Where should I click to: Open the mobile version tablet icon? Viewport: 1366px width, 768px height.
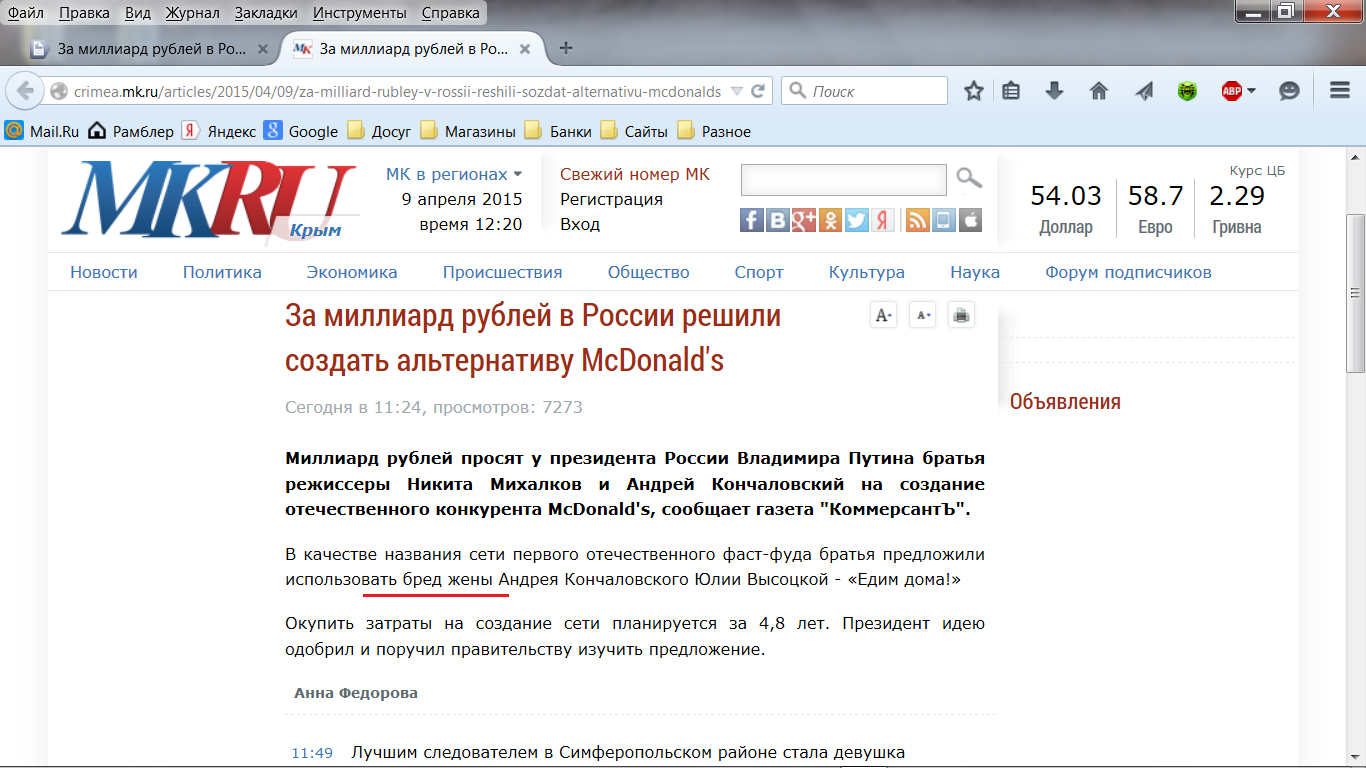[944, 220]
